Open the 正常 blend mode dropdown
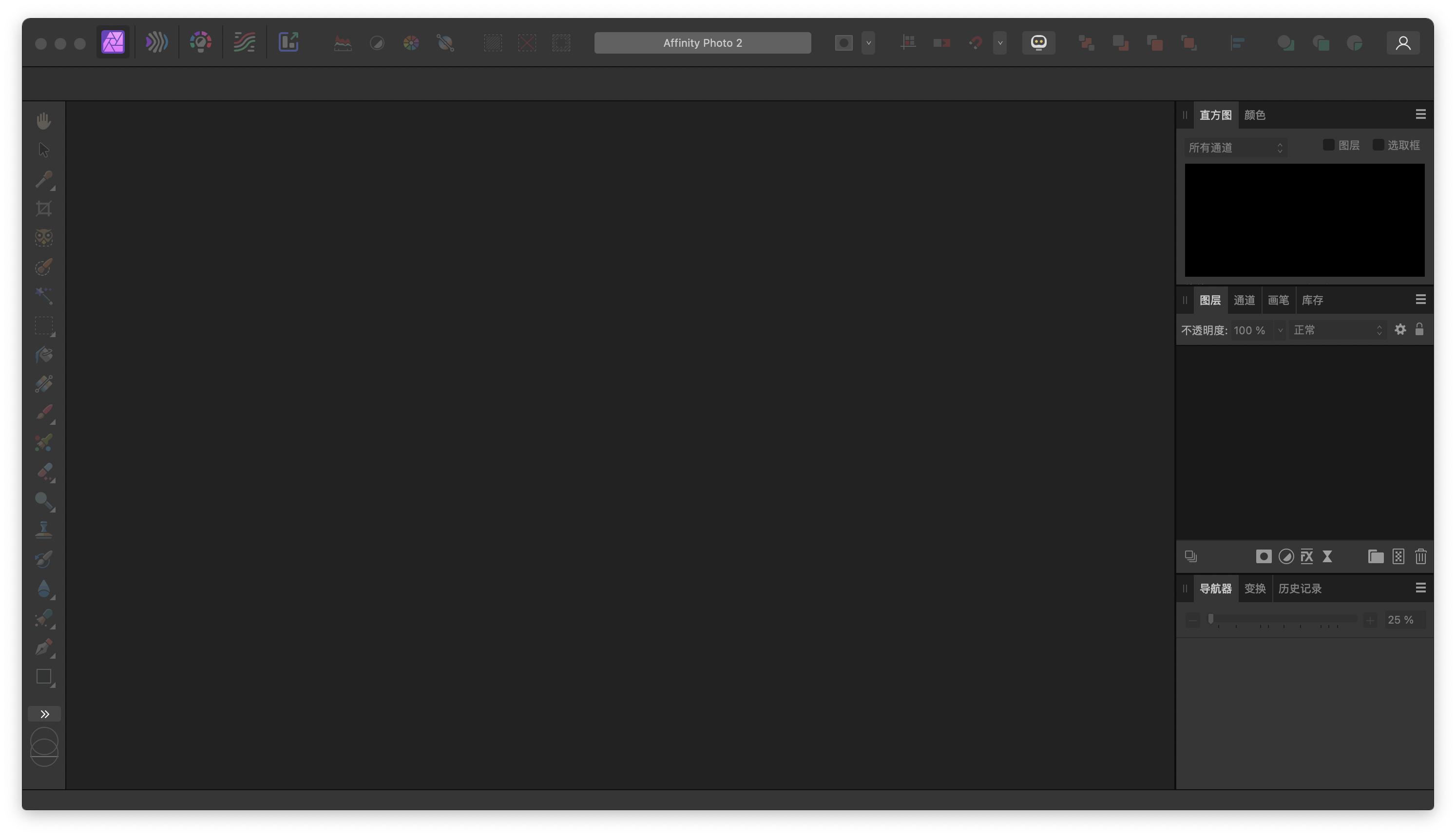Image resolution: width=1456 pixels, height=836 pixels. tap(1337, 329)
